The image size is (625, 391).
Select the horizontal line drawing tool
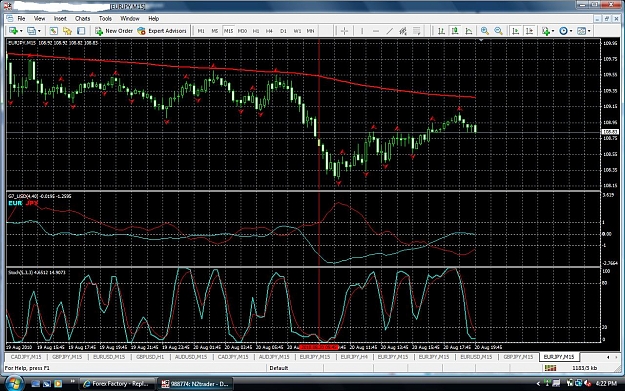click(x=375, y=31)
